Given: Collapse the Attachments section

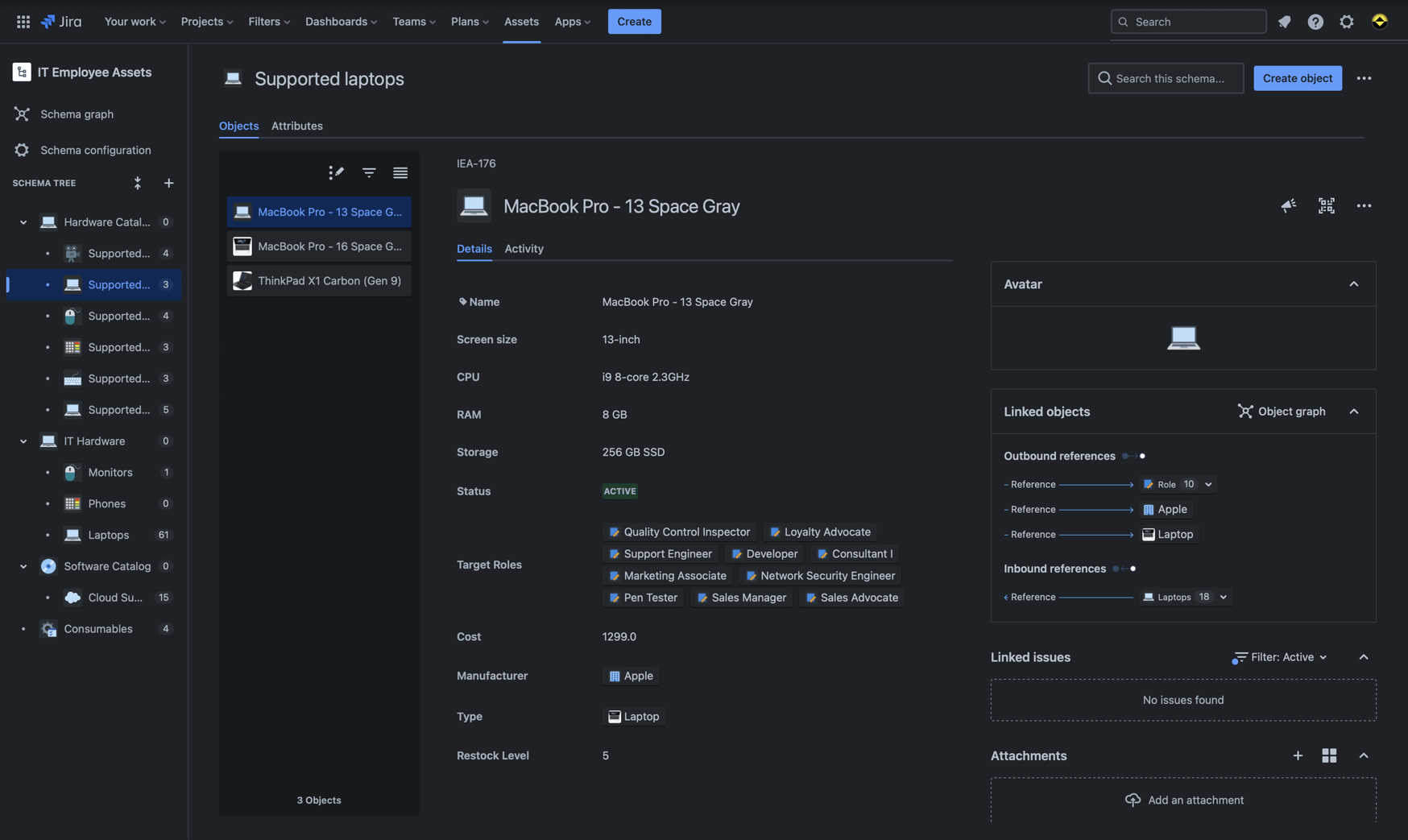Looking at the screenshot, I should click(1364, 755).
